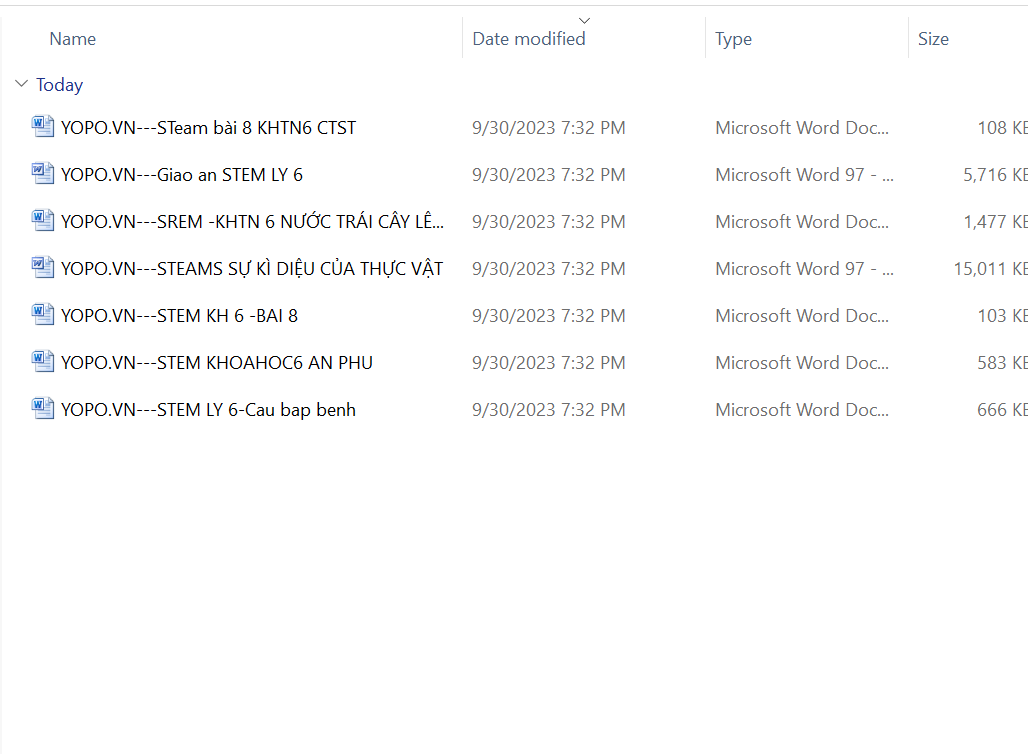Collapse the Today group chevron
This screenshot has height=754, width=1028.
(21, 85)
